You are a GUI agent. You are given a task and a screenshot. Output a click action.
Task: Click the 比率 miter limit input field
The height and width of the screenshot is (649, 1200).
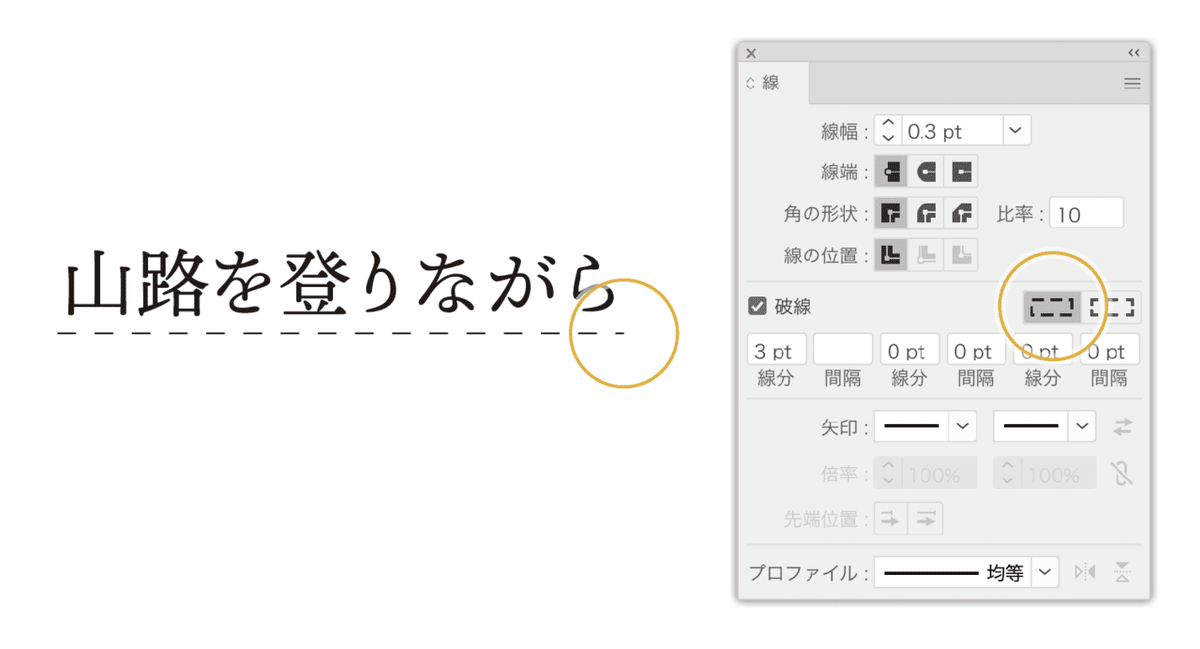click(x=1087, y=212)
